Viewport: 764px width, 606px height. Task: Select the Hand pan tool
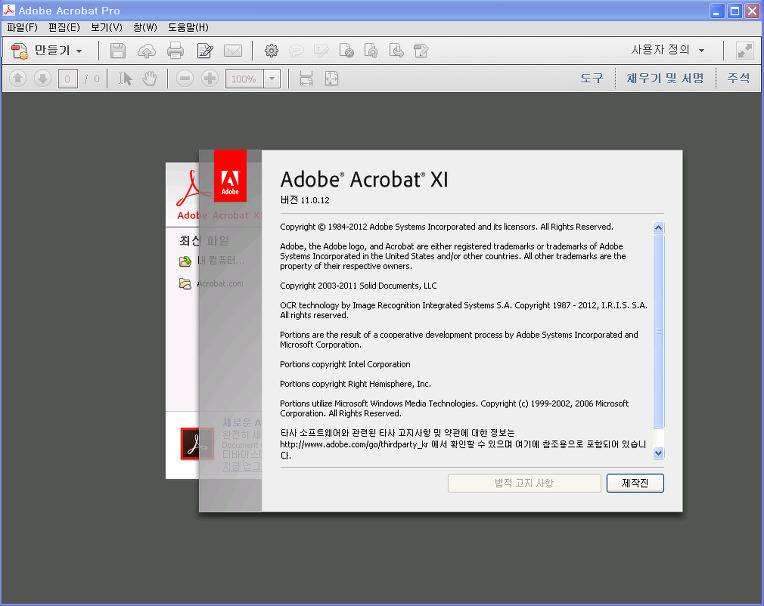(150, 78)
